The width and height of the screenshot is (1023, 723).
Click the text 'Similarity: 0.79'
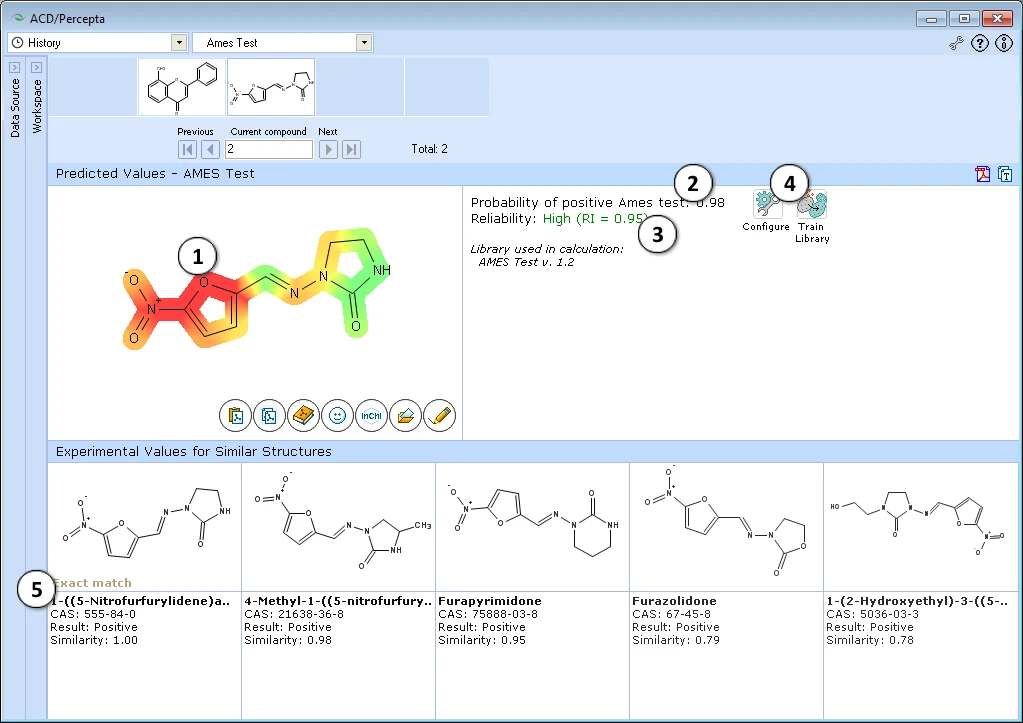click(x=676, y=640)
